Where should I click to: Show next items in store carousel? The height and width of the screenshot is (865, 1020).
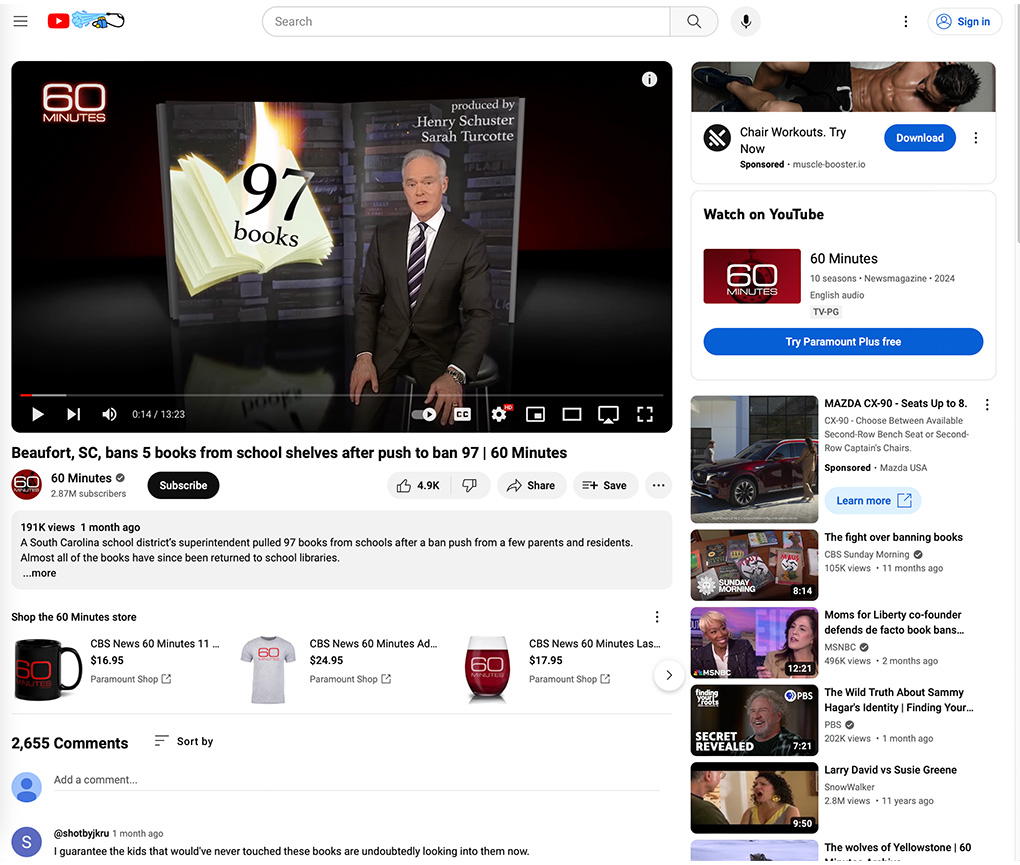669,675
